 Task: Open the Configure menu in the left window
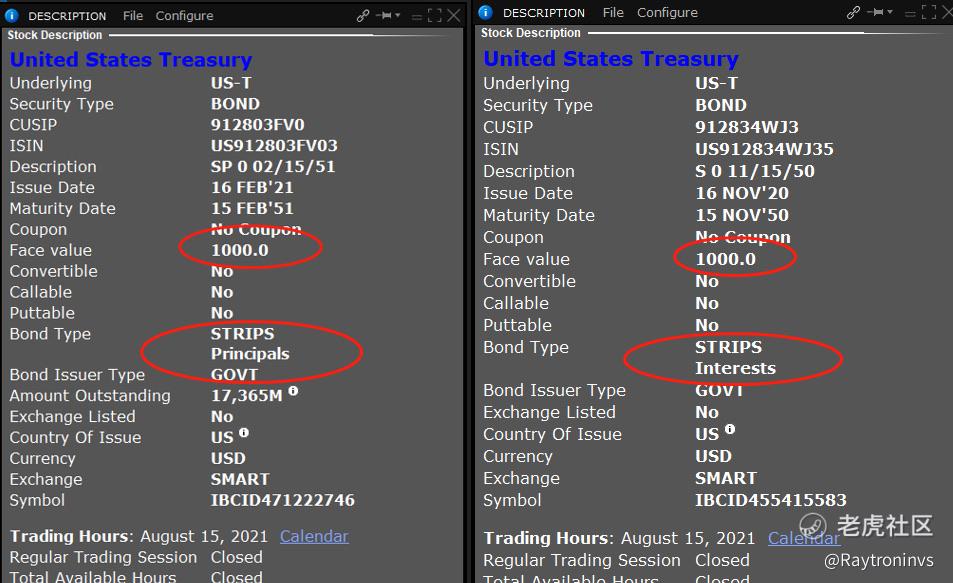coord(184,16)
